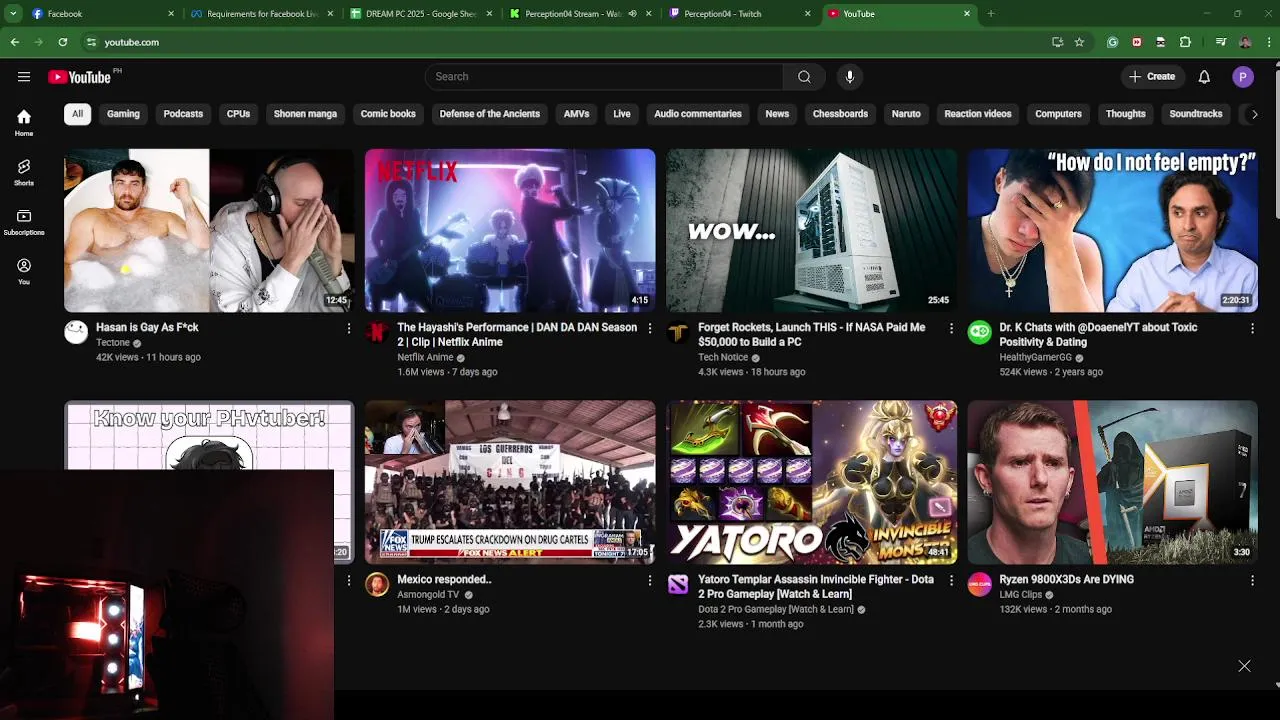Open Shorts from the sidebar

tap(24, 172)
